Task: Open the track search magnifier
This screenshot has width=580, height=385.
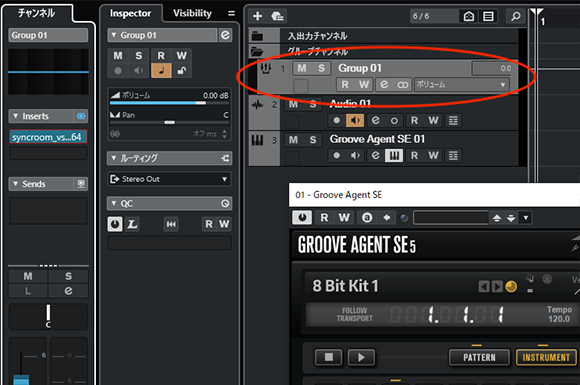Action: pyautogui.click(x=516, y=16)
